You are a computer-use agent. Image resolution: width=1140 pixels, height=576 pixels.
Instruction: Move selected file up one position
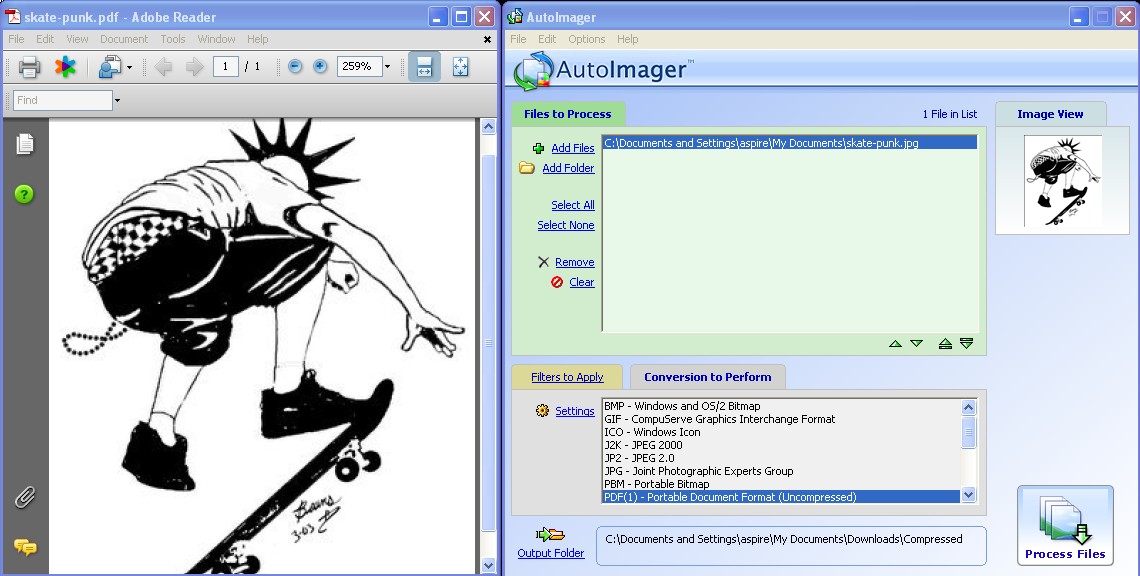(896, 343)
